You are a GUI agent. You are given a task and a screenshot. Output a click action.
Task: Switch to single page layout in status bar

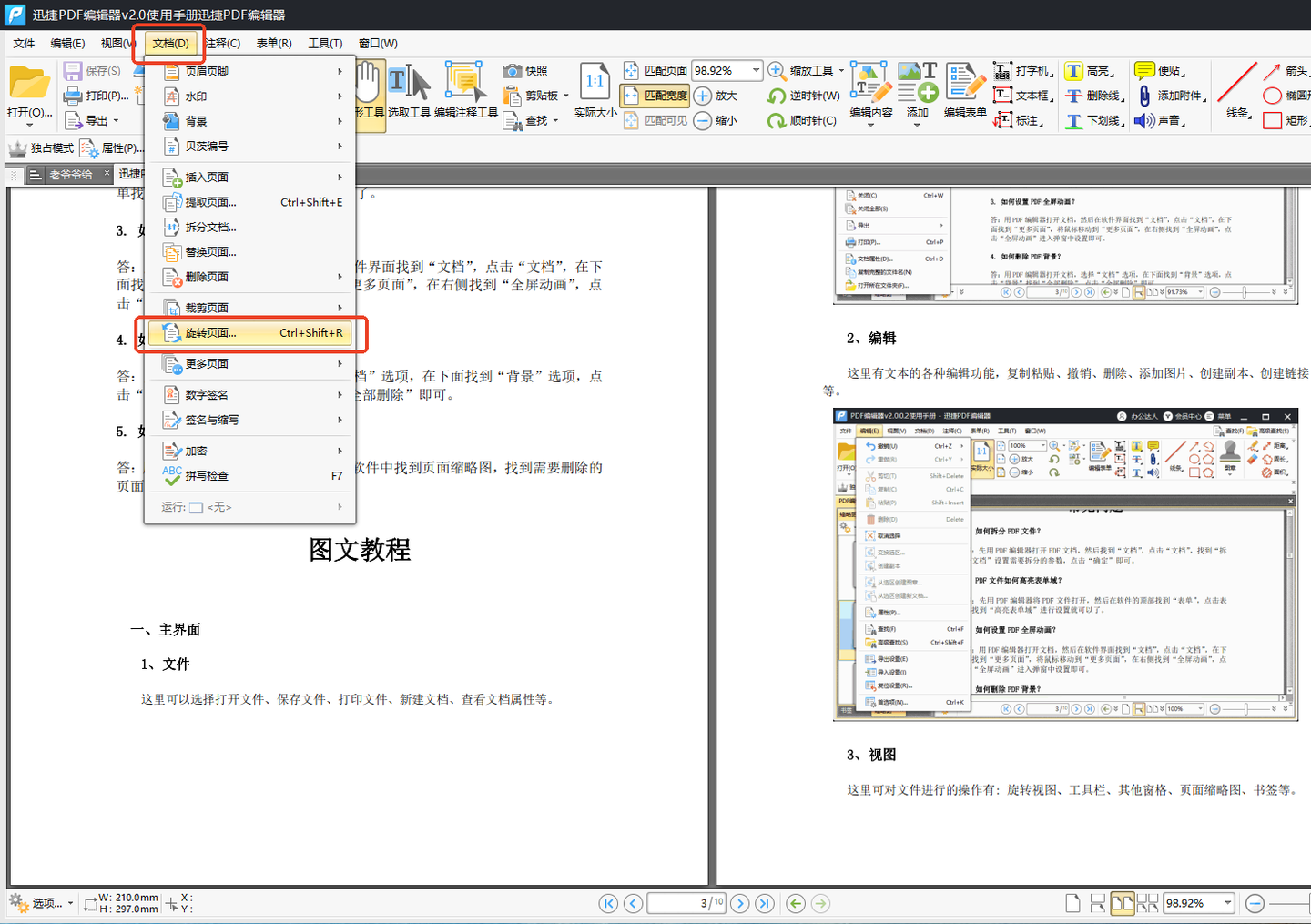(1073, 903)
